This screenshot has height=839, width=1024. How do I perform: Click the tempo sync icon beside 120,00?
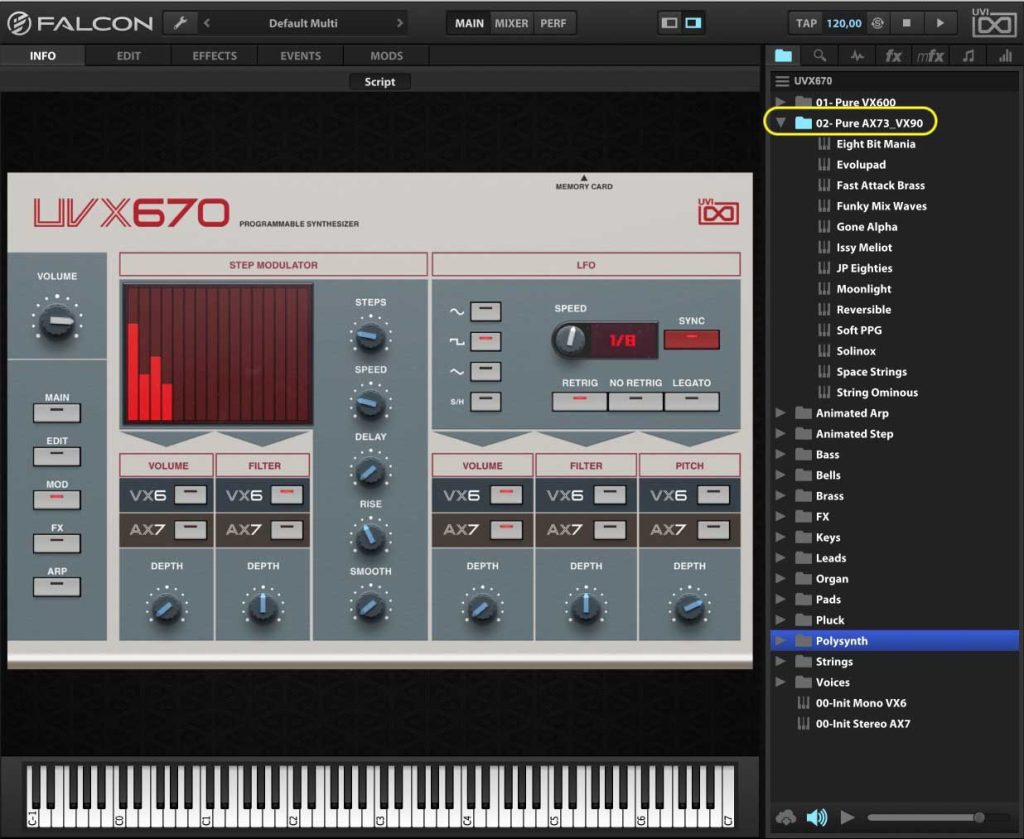click(877, 23)
